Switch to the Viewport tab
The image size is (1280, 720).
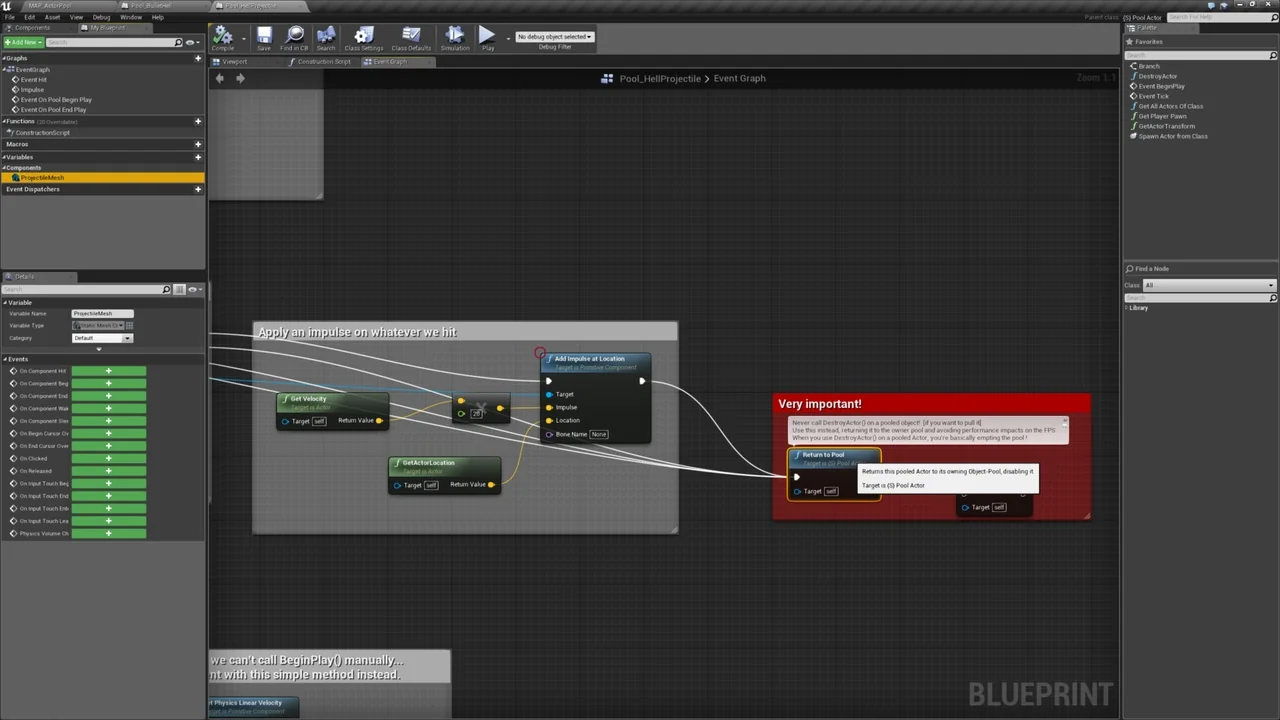coord(234,61)
